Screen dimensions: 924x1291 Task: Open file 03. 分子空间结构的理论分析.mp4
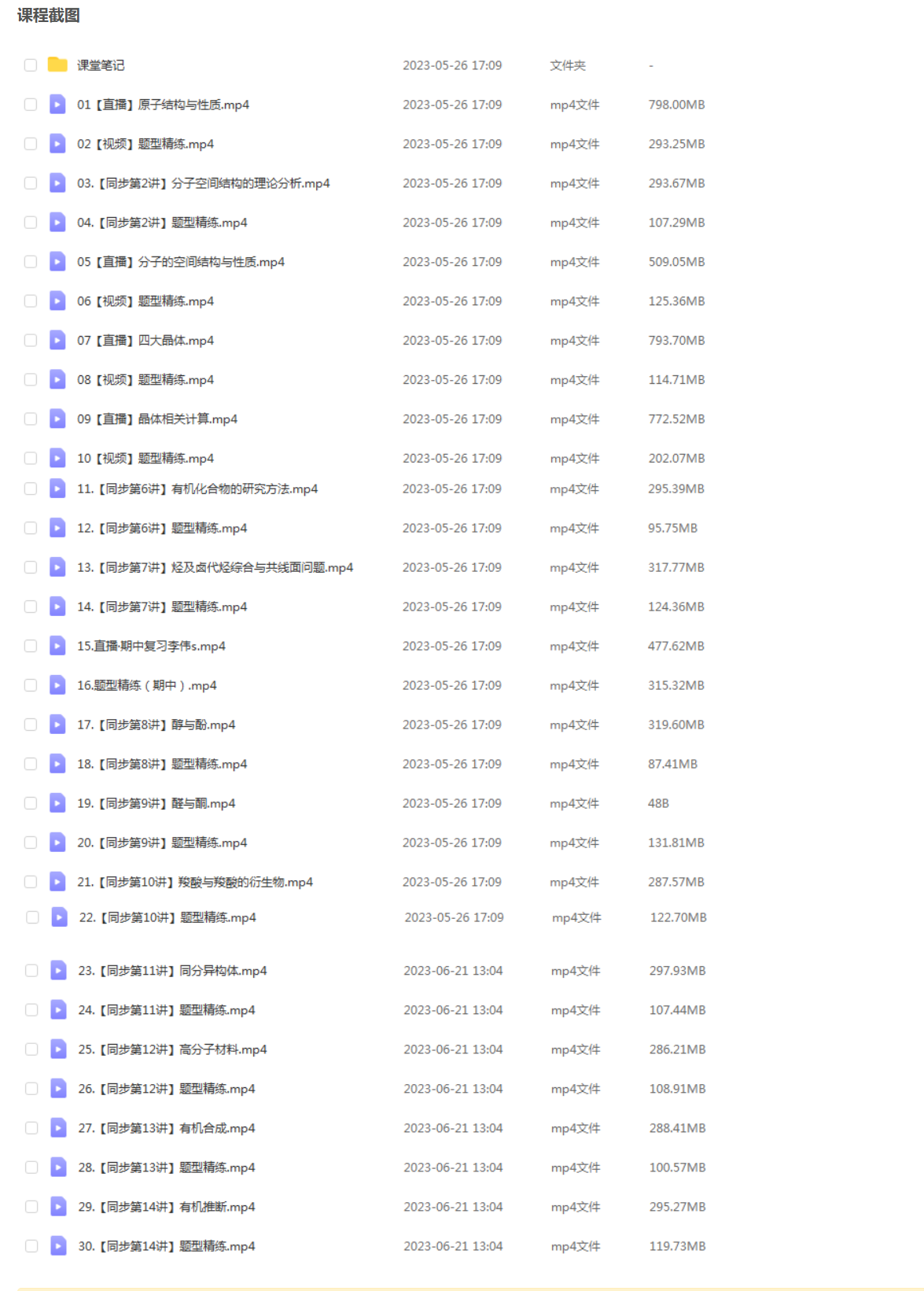click(x=204, y=183)
